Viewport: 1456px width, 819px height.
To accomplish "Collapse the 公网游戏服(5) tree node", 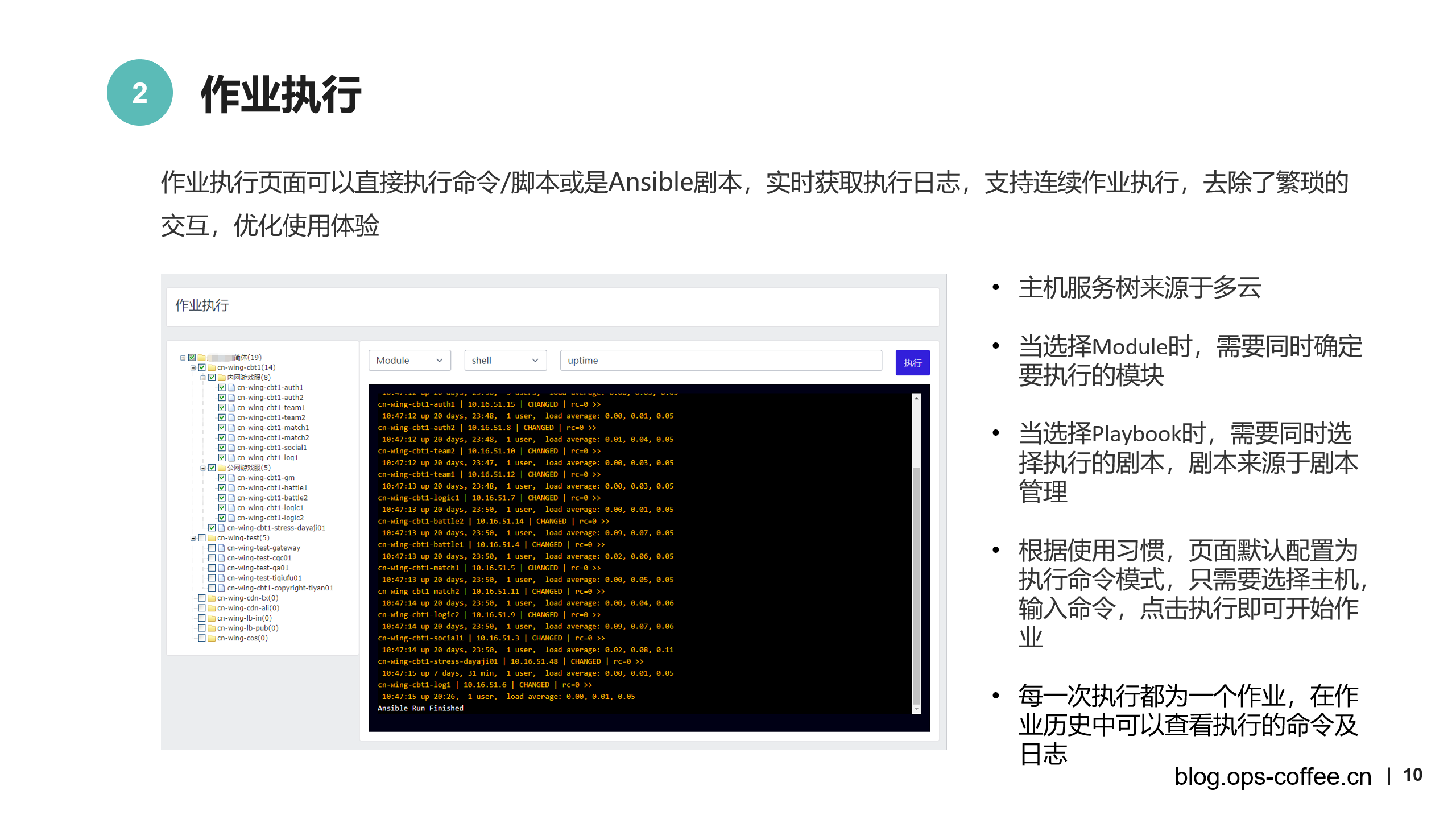I will point(203,468).
